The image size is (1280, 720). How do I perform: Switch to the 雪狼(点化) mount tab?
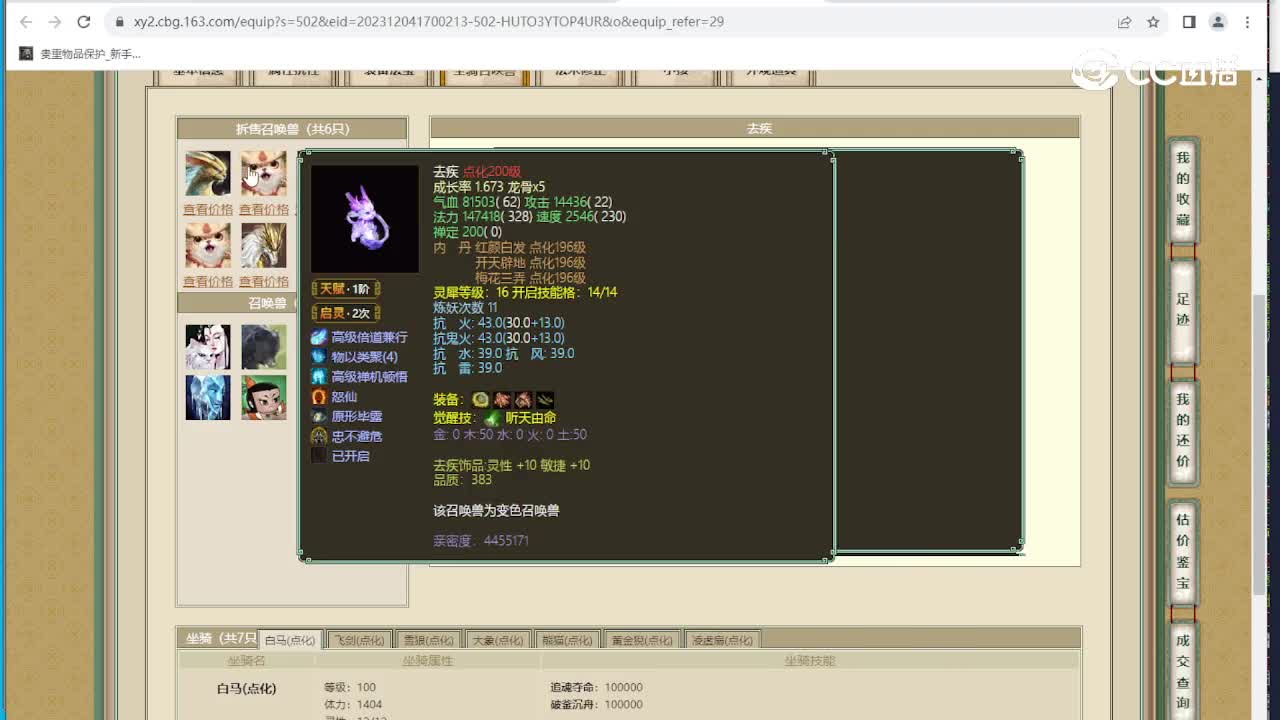(428, 640)
